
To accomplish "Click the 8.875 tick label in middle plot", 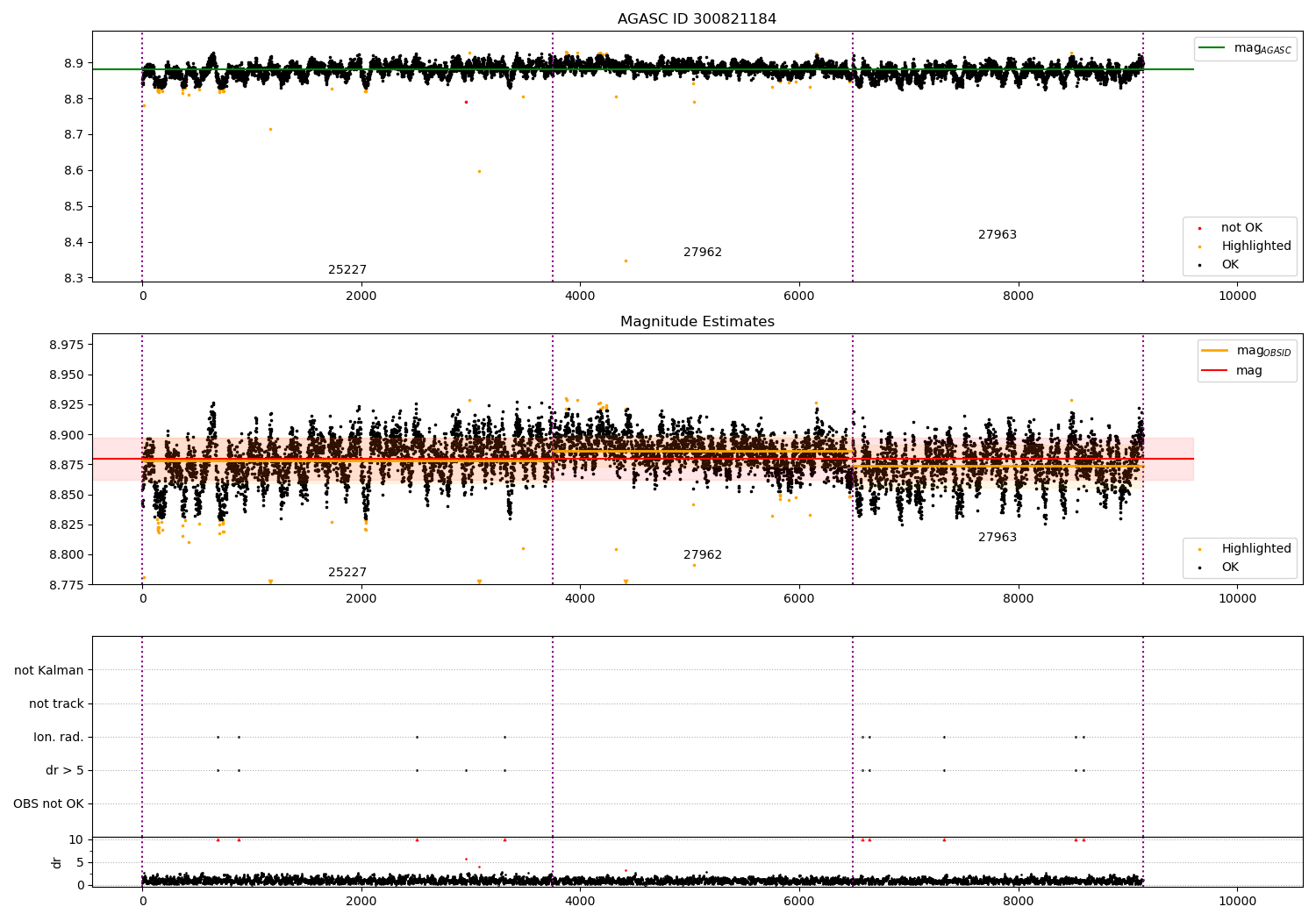I will [67, 465].
